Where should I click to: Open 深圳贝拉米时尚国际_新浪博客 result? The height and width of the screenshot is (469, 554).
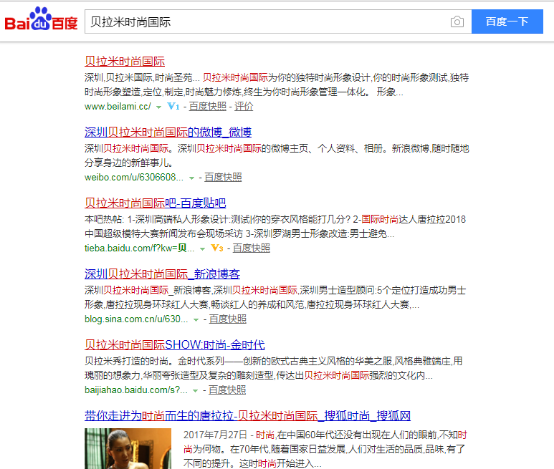(162, 274)
